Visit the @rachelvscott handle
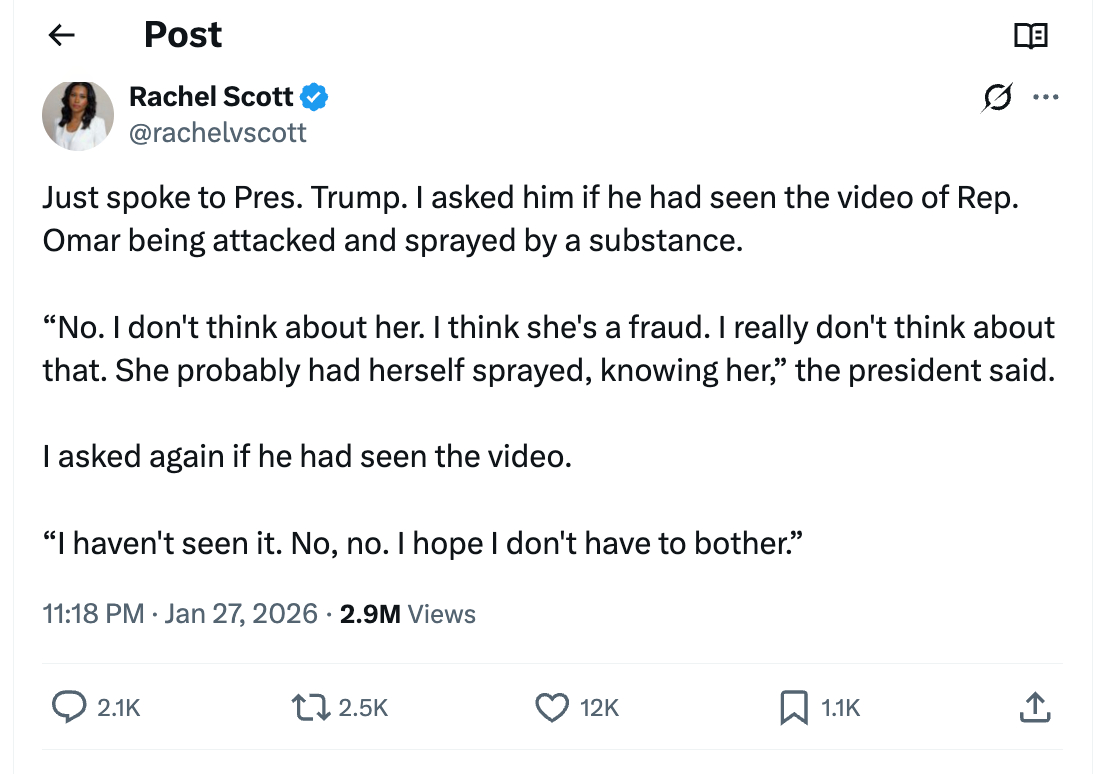 click(x=217, y=132)
